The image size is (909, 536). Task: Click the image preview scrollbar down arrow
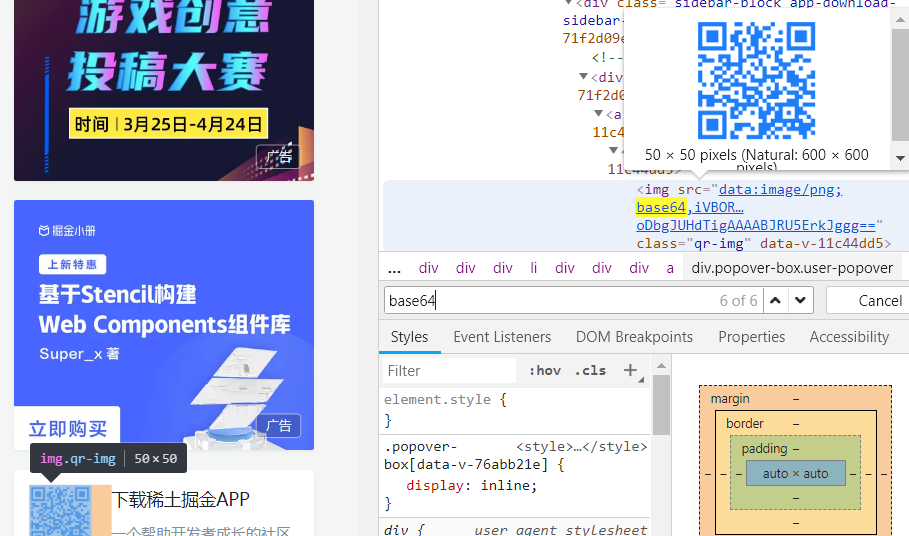point(900,158)
